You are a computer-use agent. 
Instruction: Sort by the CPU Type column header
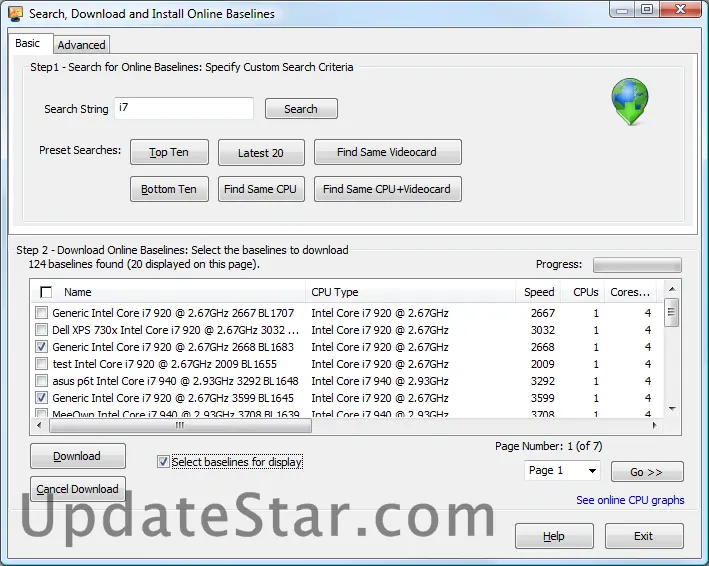tap(411, 292)
